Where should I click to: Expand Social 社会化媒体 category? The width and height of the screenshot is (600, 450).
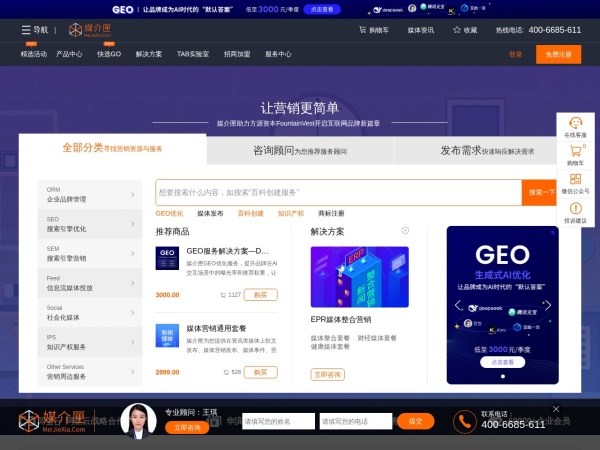[90, 312]
